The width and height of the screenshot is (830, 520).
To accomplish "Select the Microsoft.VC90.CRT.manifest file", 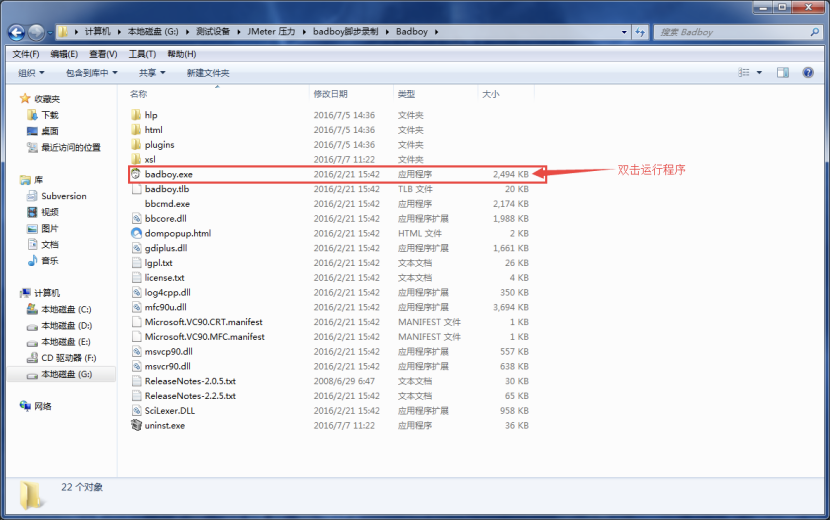I will click(x=204, y=322).
